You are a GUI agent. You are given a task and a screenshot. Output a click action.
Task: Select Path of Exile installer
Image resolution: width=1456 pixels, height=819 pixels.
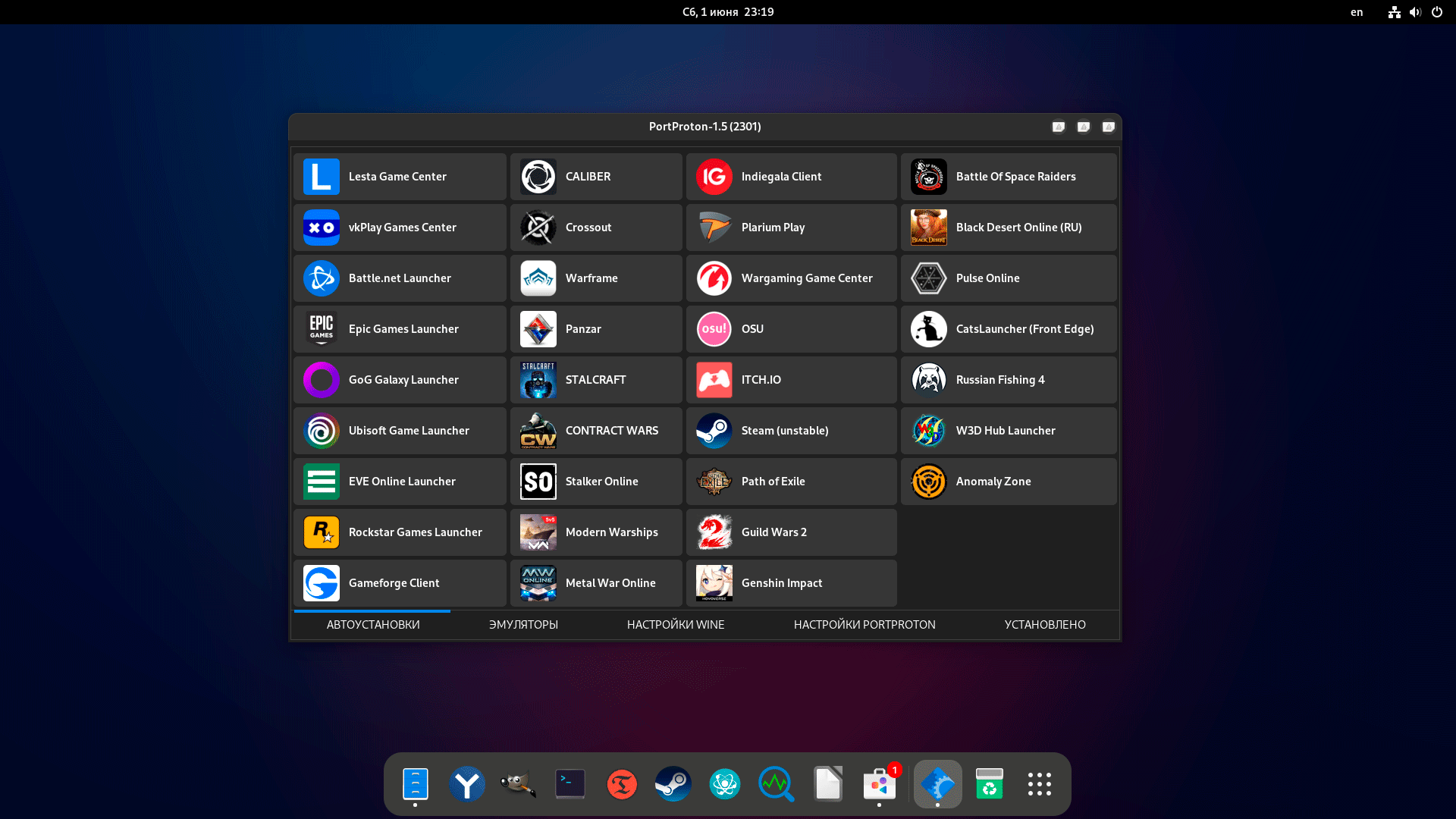click(790, 481)
